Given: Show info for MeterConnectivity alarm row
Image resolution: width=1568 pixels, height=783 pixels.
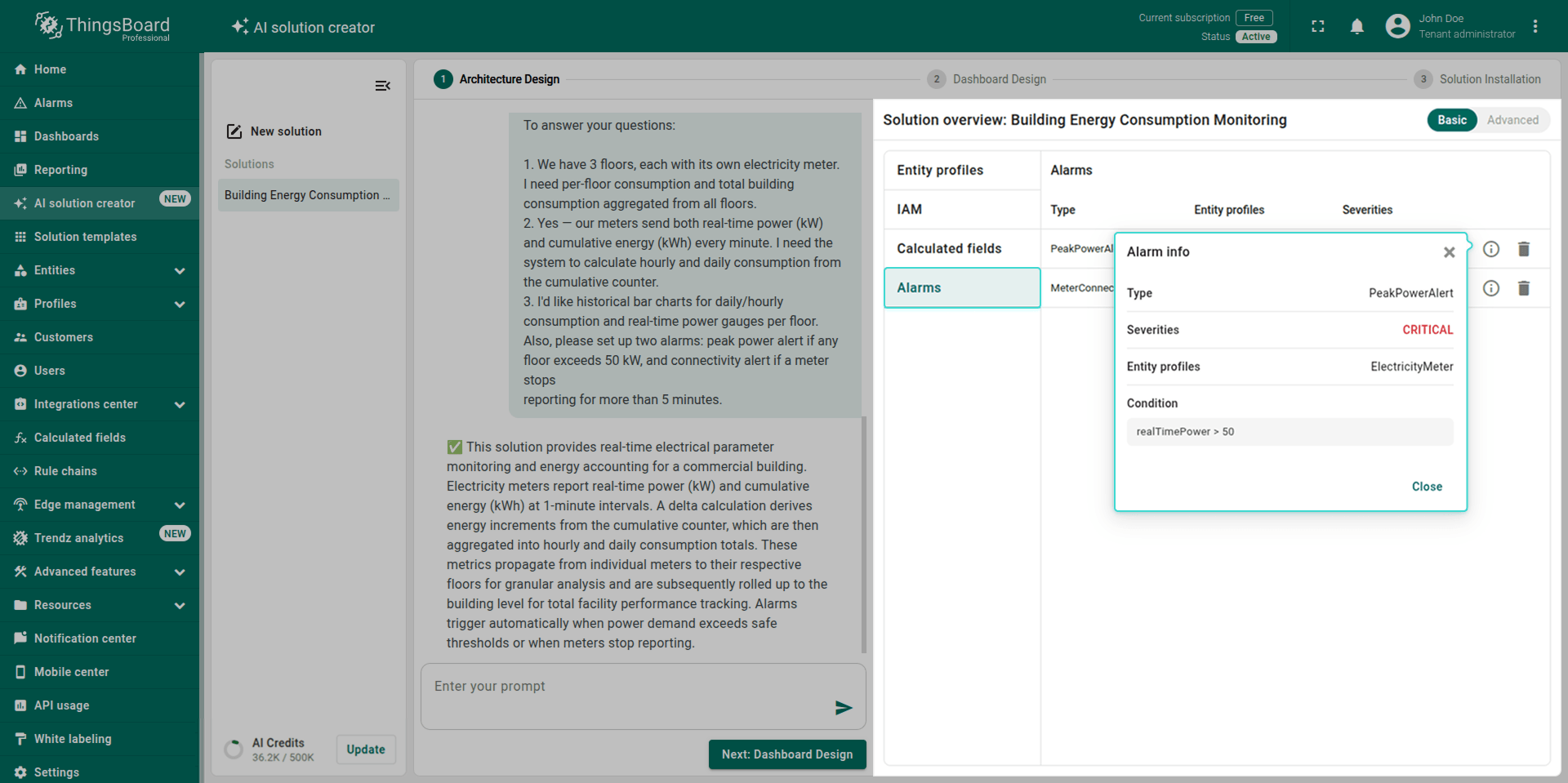Looking at the screenshot, I should (1490, 288).
